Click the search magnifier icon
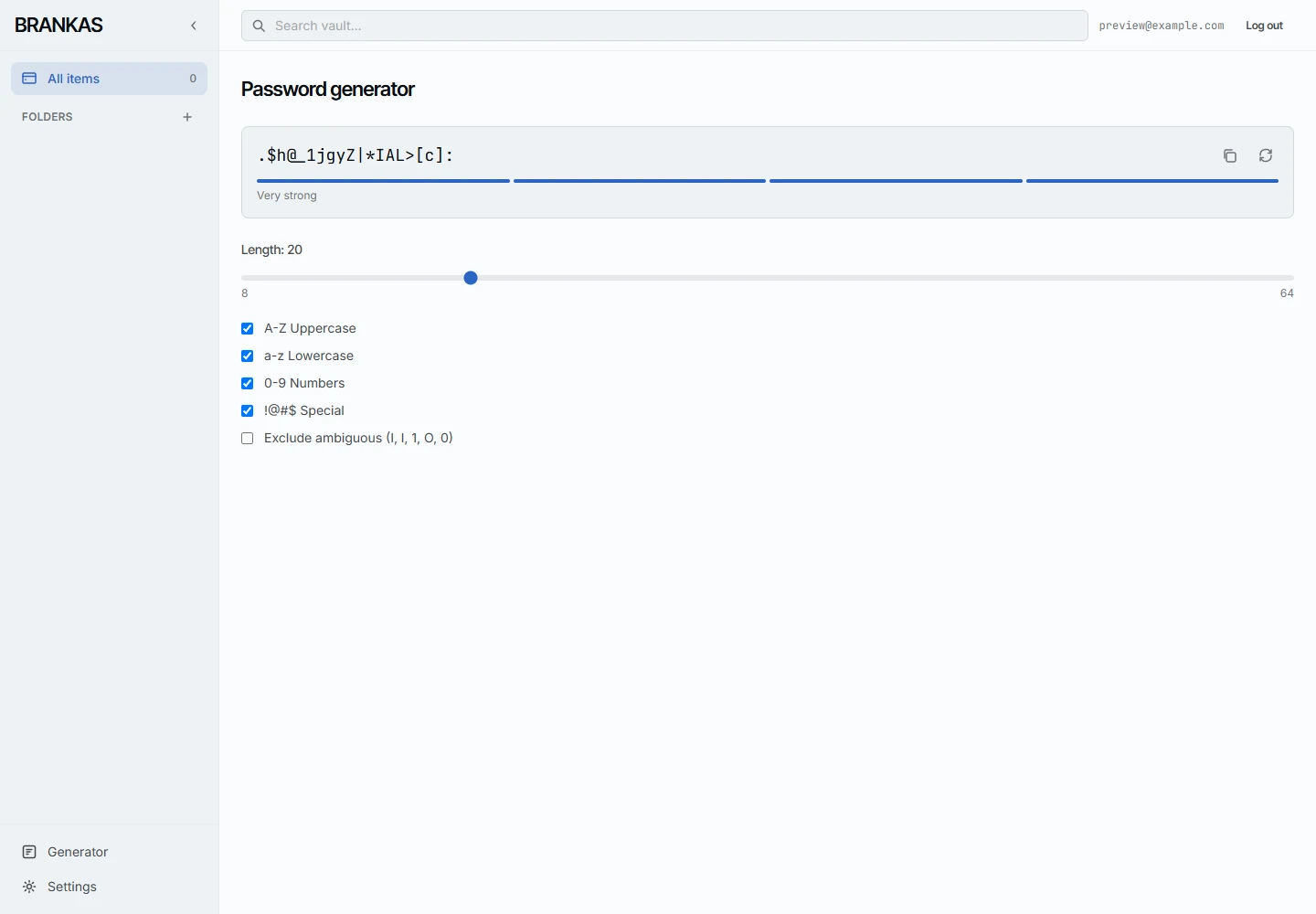This screenshot has width=1316, height=914. coord(259,26)
